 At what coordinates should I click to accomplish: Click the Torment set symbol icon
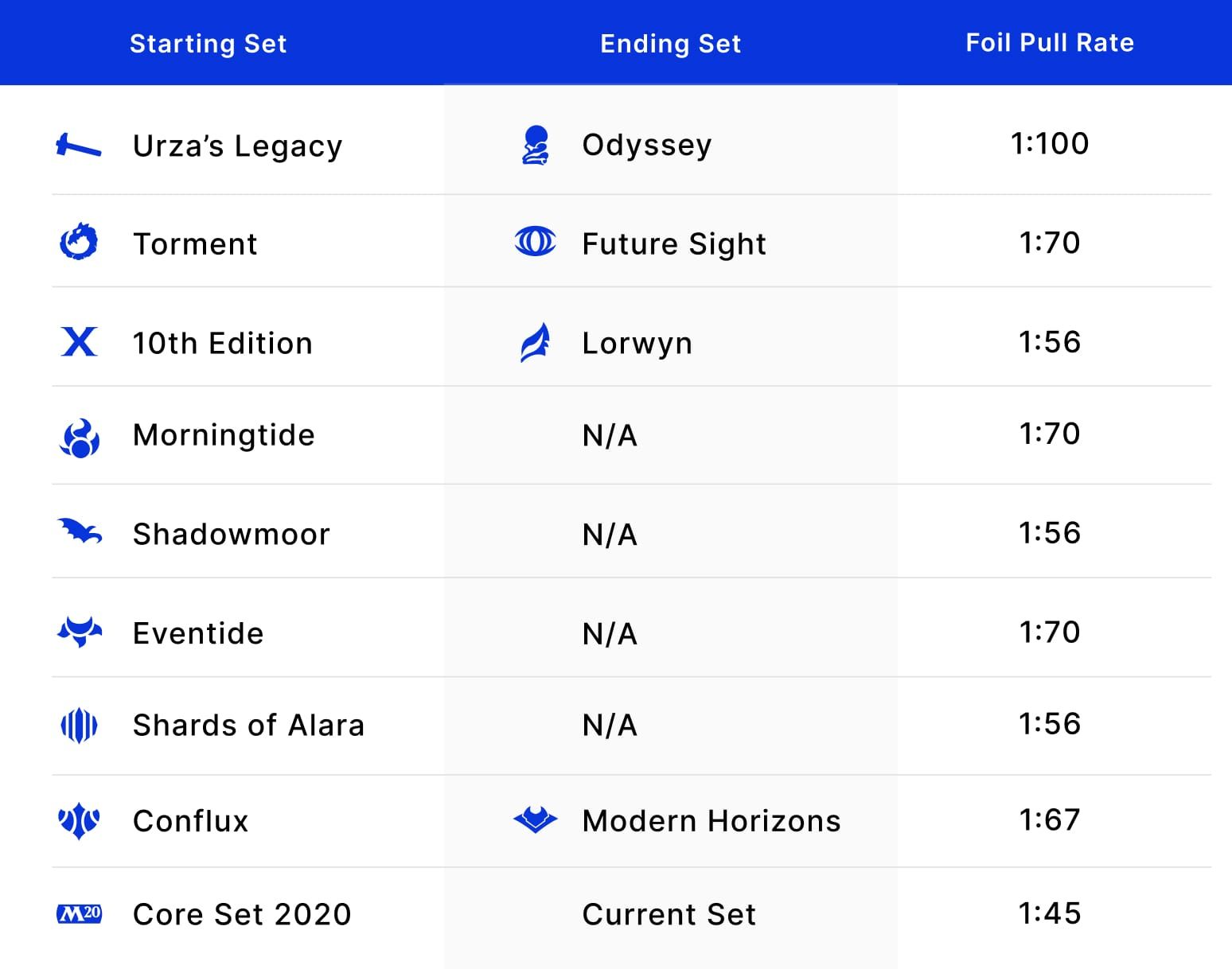tap(79, 242)
